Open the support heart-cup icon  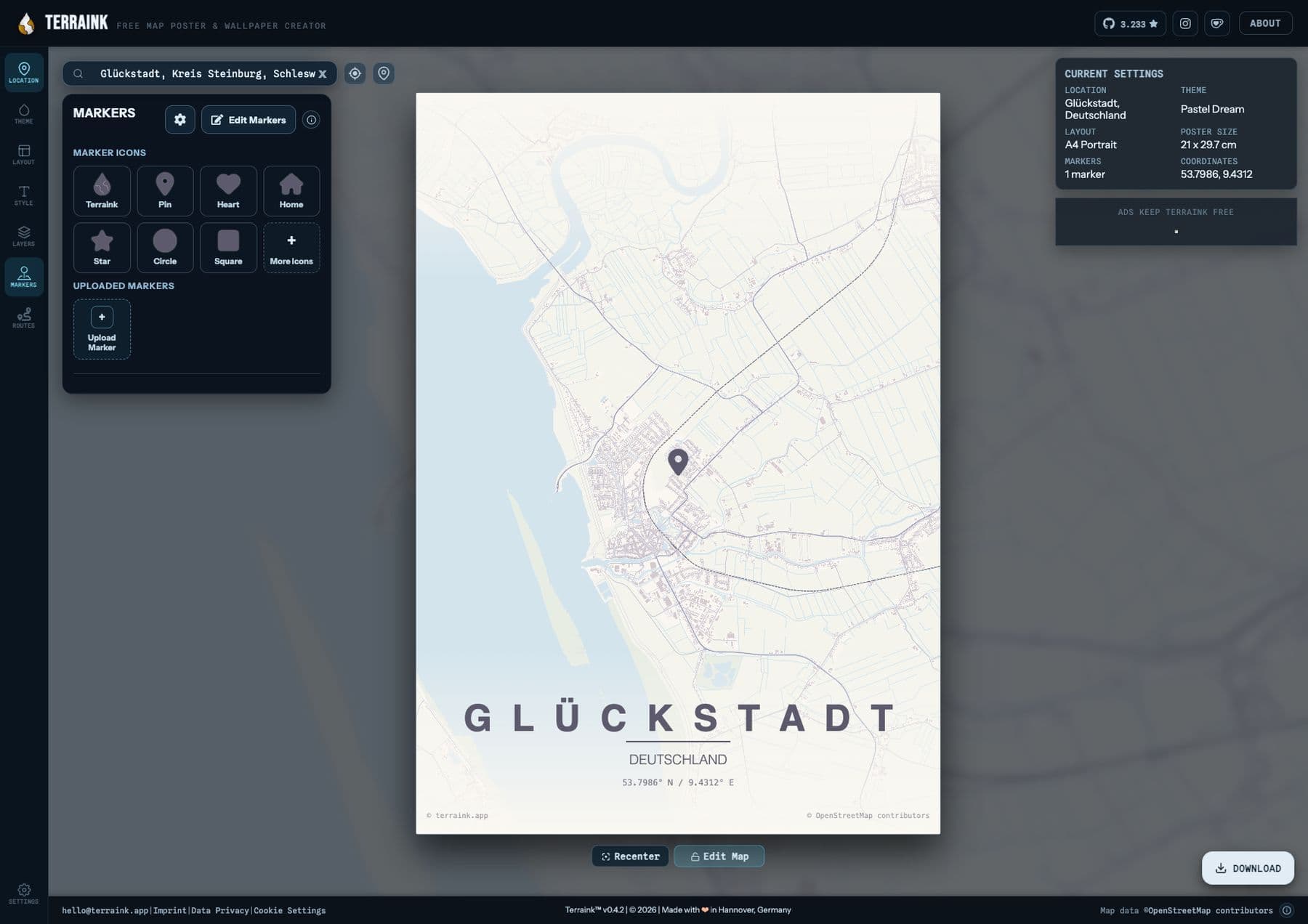[x=1217, y=23]
